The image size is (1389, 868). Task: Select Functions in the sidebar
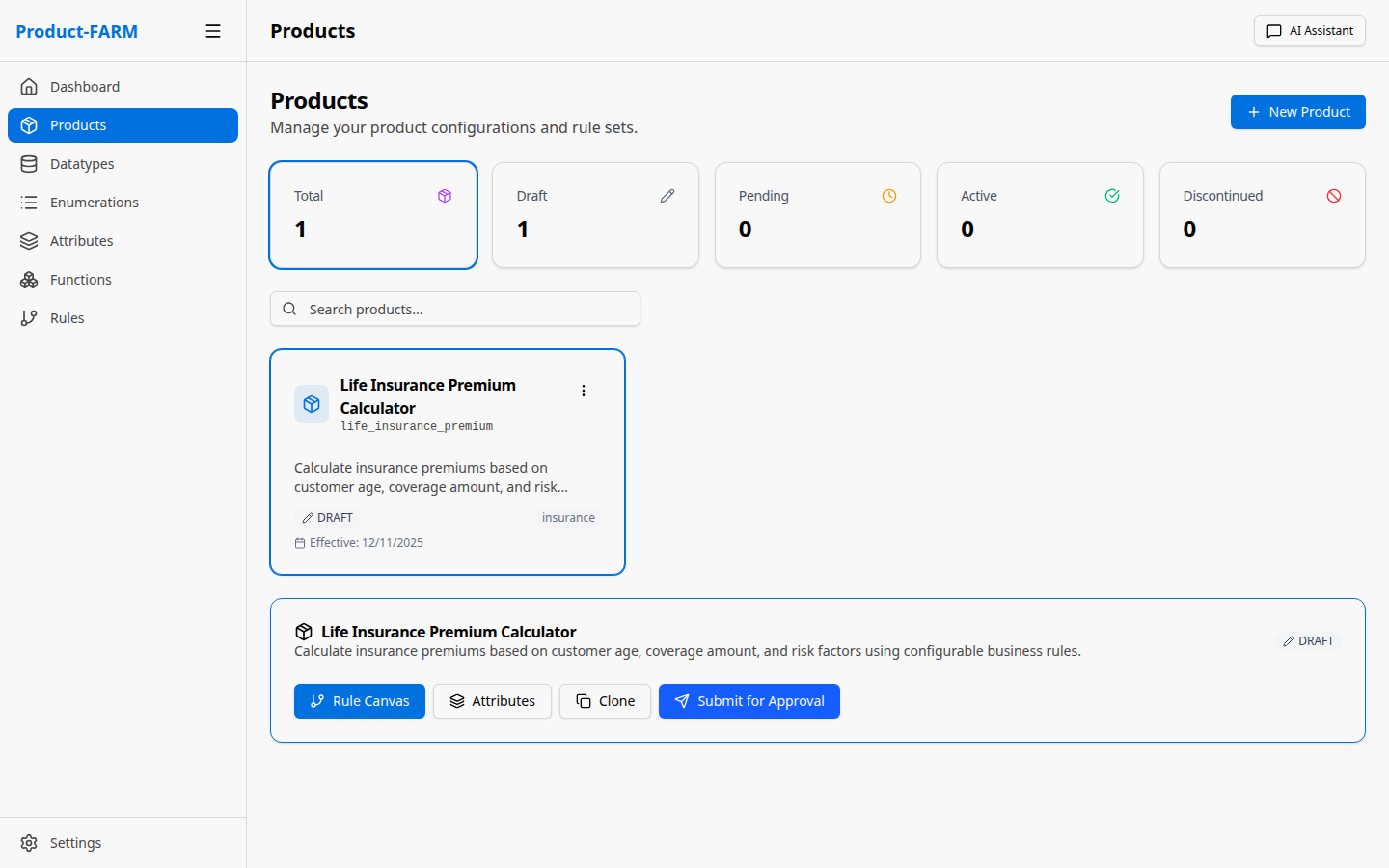click(x=81, y=280)
